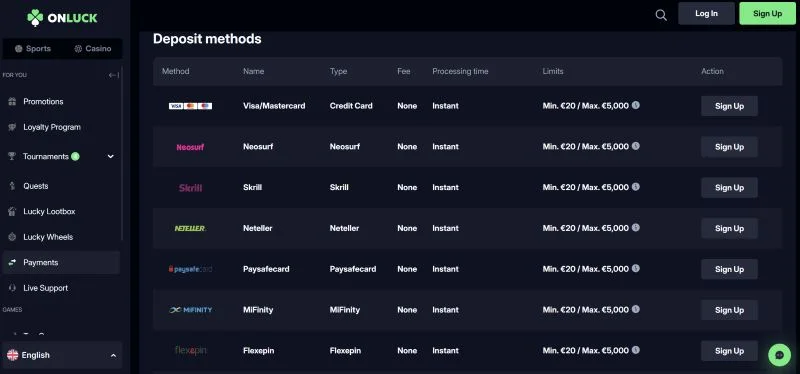Screen dimensions: 800x374
Task: Click the Action column header
Action: [x=712, y=71]
